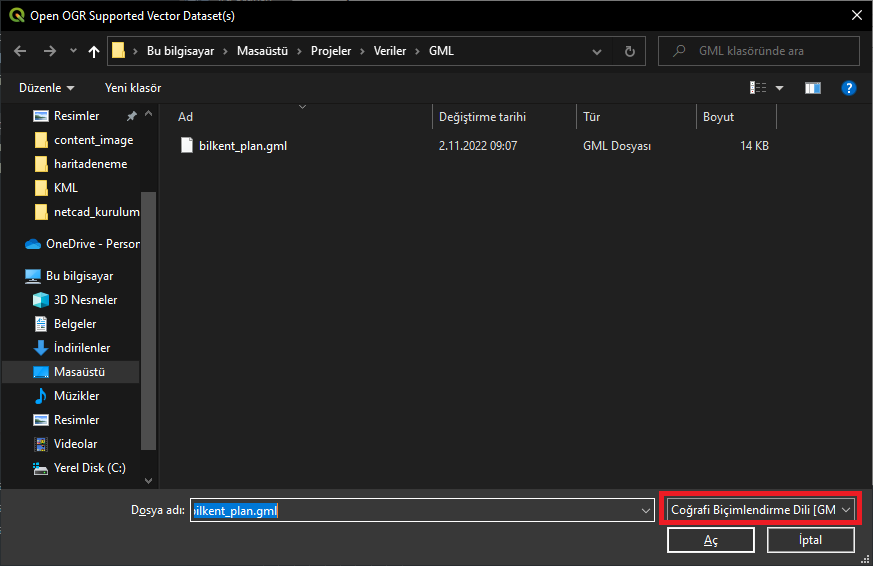Select OneDrive - Personal in sidebar
This screenshot has height=566, width=873.
[92, 244]
